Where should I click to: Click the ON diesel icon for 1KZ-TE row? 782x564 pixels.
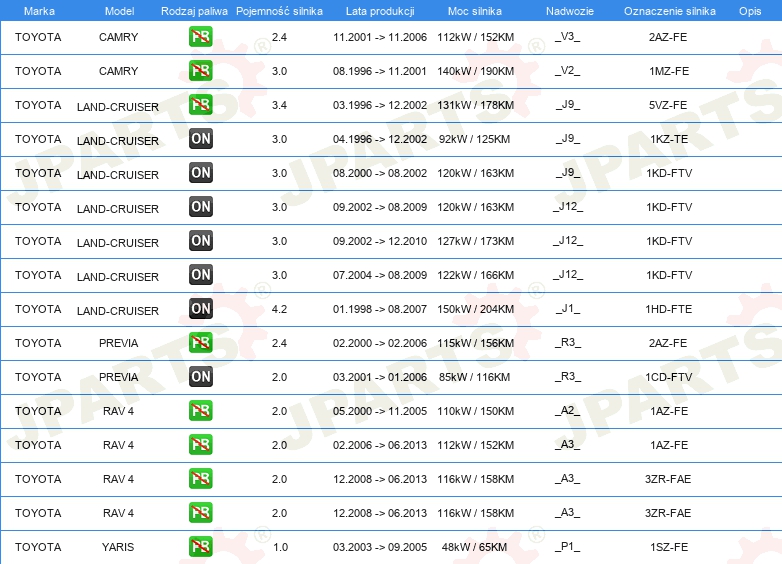click(x=200, y=139)
